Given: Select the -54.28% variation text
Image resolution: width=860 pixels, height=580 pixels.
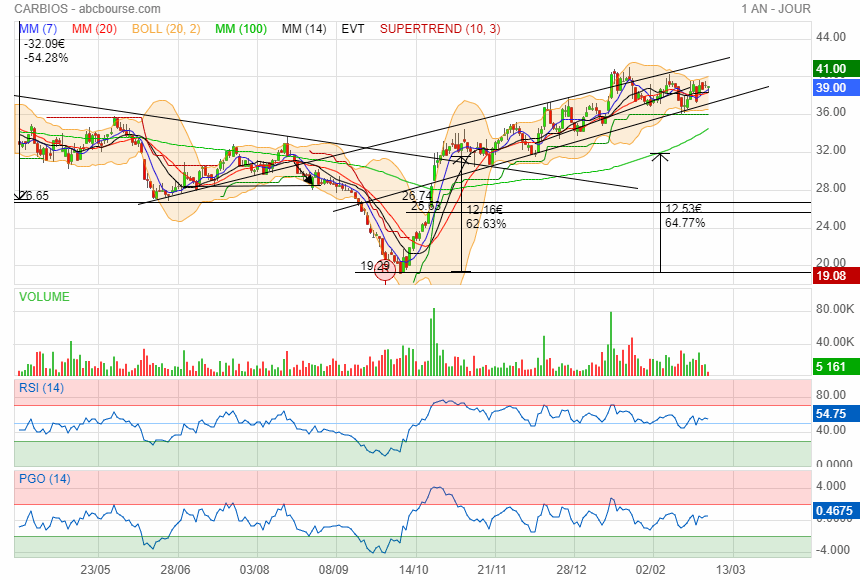Looking at the screenshot, I should 46,58.
